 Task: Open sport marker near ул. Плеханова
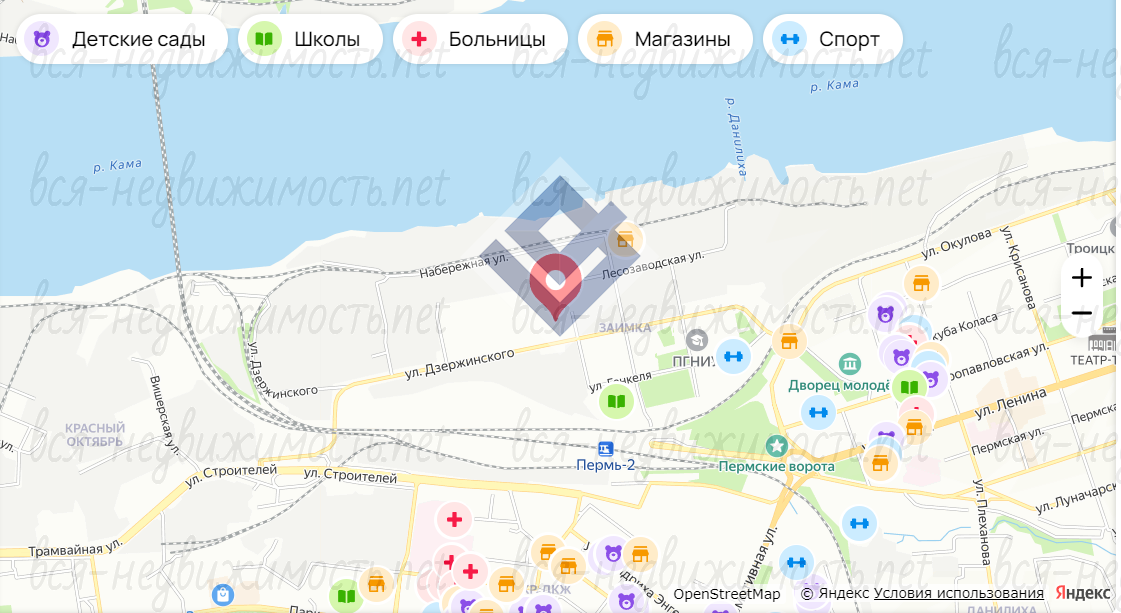pos(859,524)
